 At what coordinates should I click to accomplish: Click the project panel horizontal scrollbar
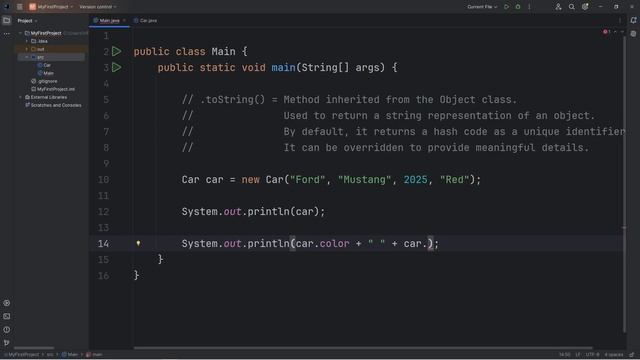tap(34, 348)
